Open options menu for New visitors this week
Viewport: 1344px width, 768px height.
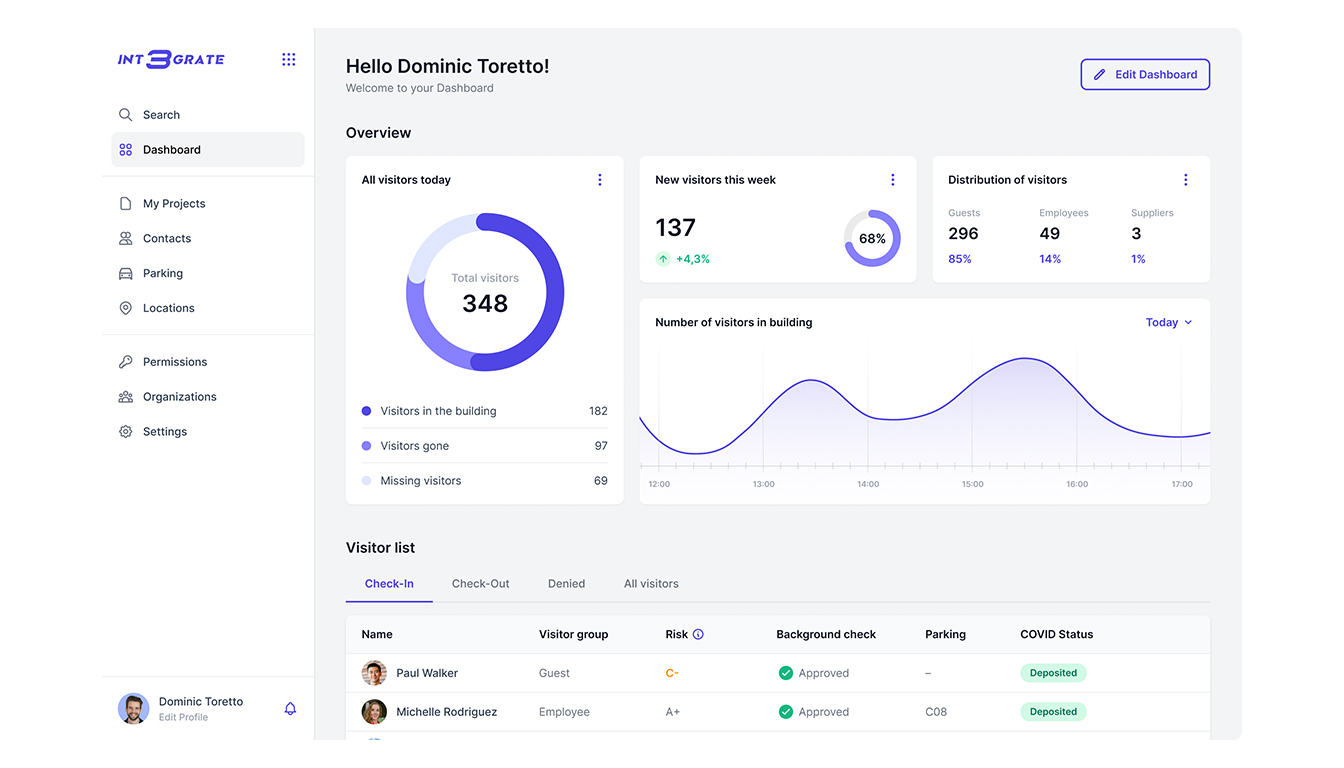click(893, 180)
